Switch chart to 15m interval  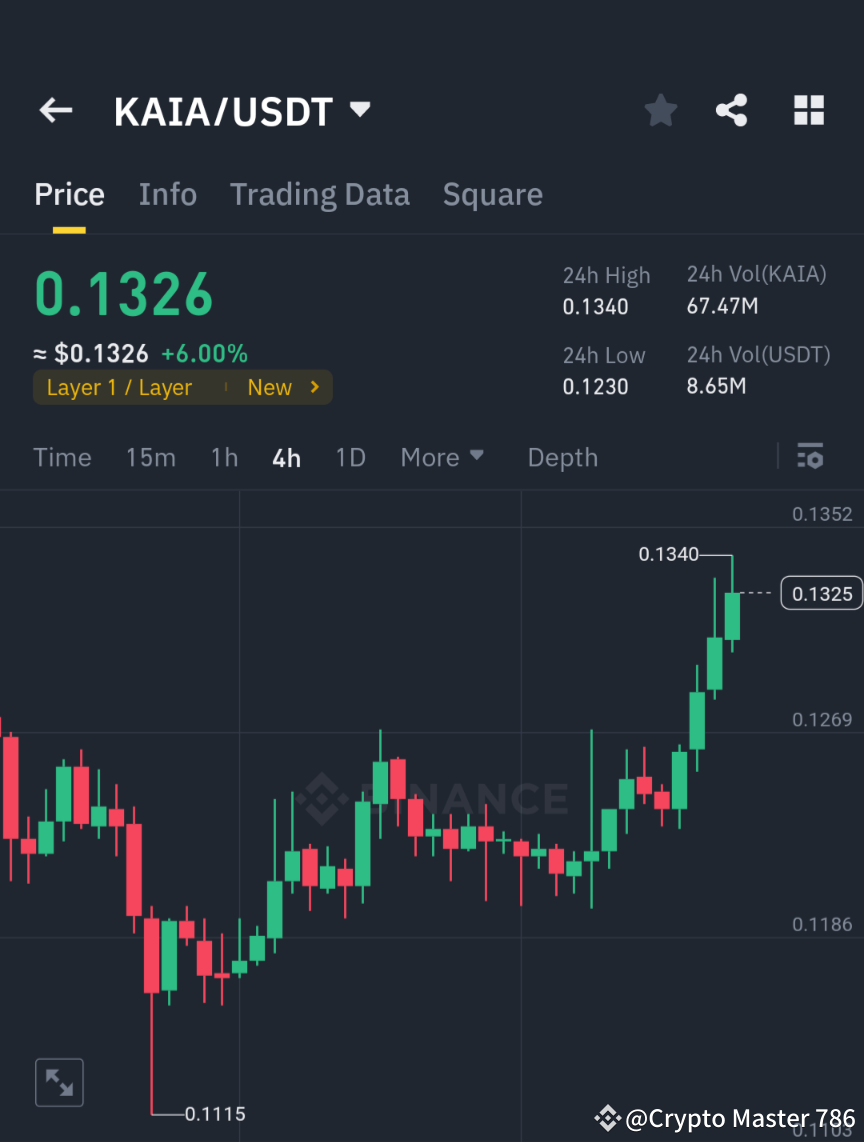tap(151, 457)
